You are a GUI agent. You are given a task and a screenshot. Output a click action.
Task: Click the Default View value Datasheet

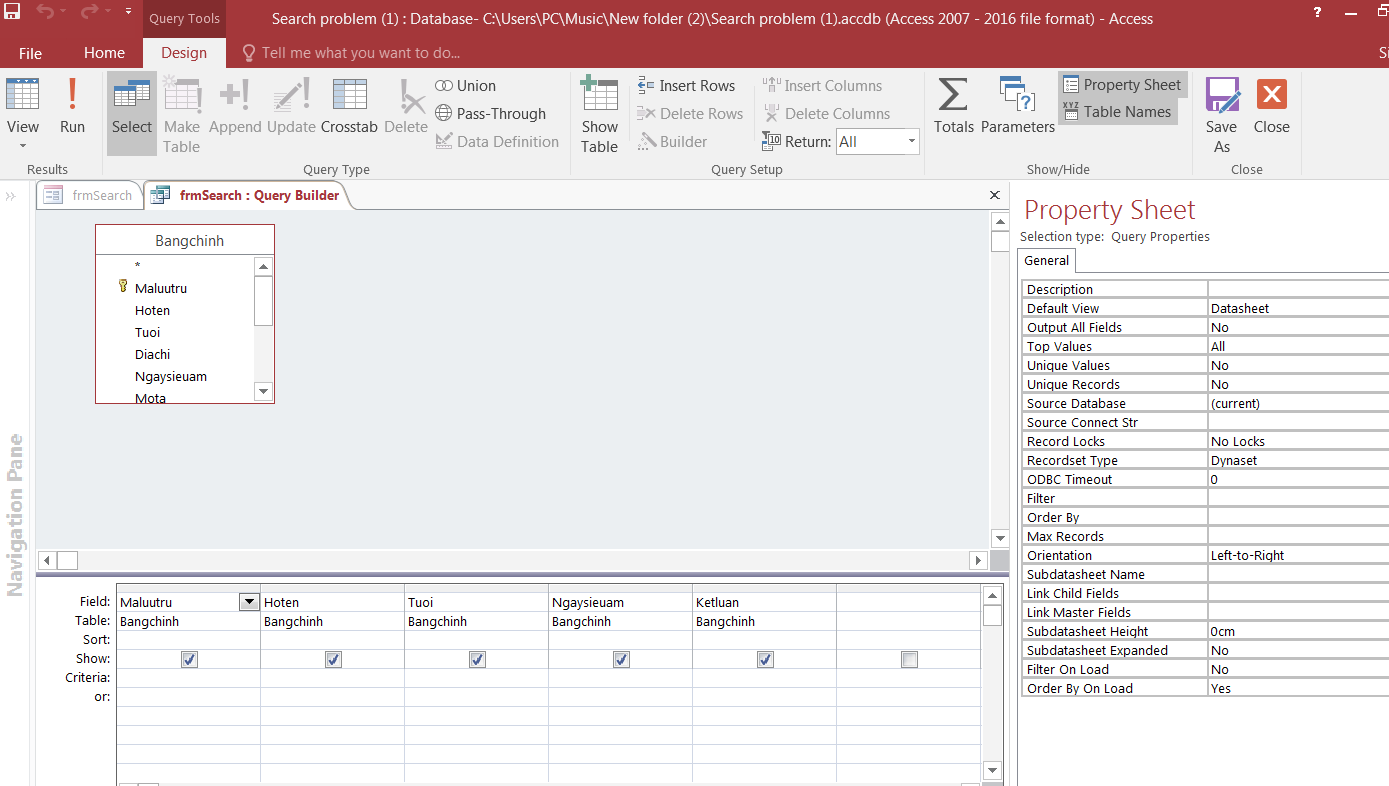1298,308
